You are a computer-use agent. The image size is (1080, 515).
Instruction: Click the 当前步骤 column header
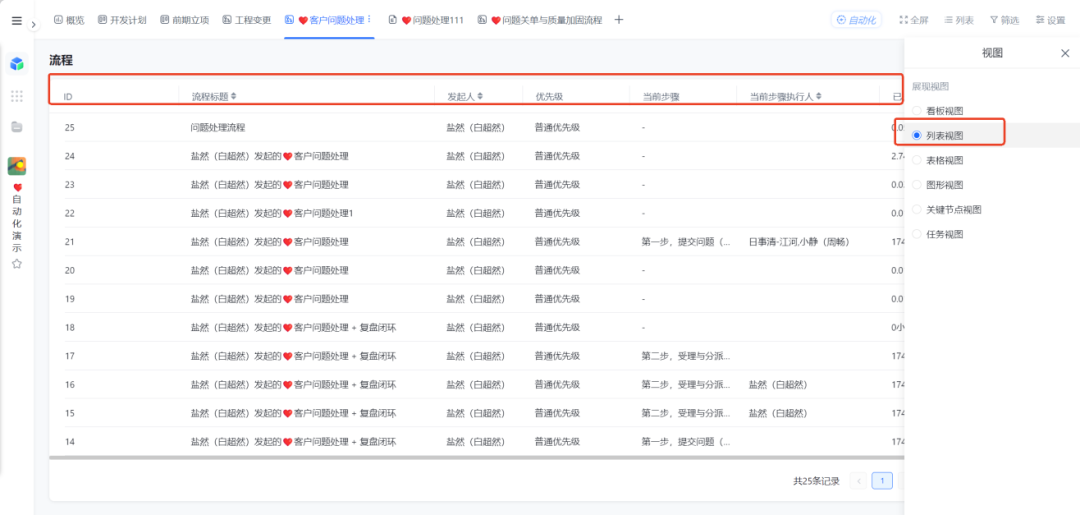click(x=661, y=97)
